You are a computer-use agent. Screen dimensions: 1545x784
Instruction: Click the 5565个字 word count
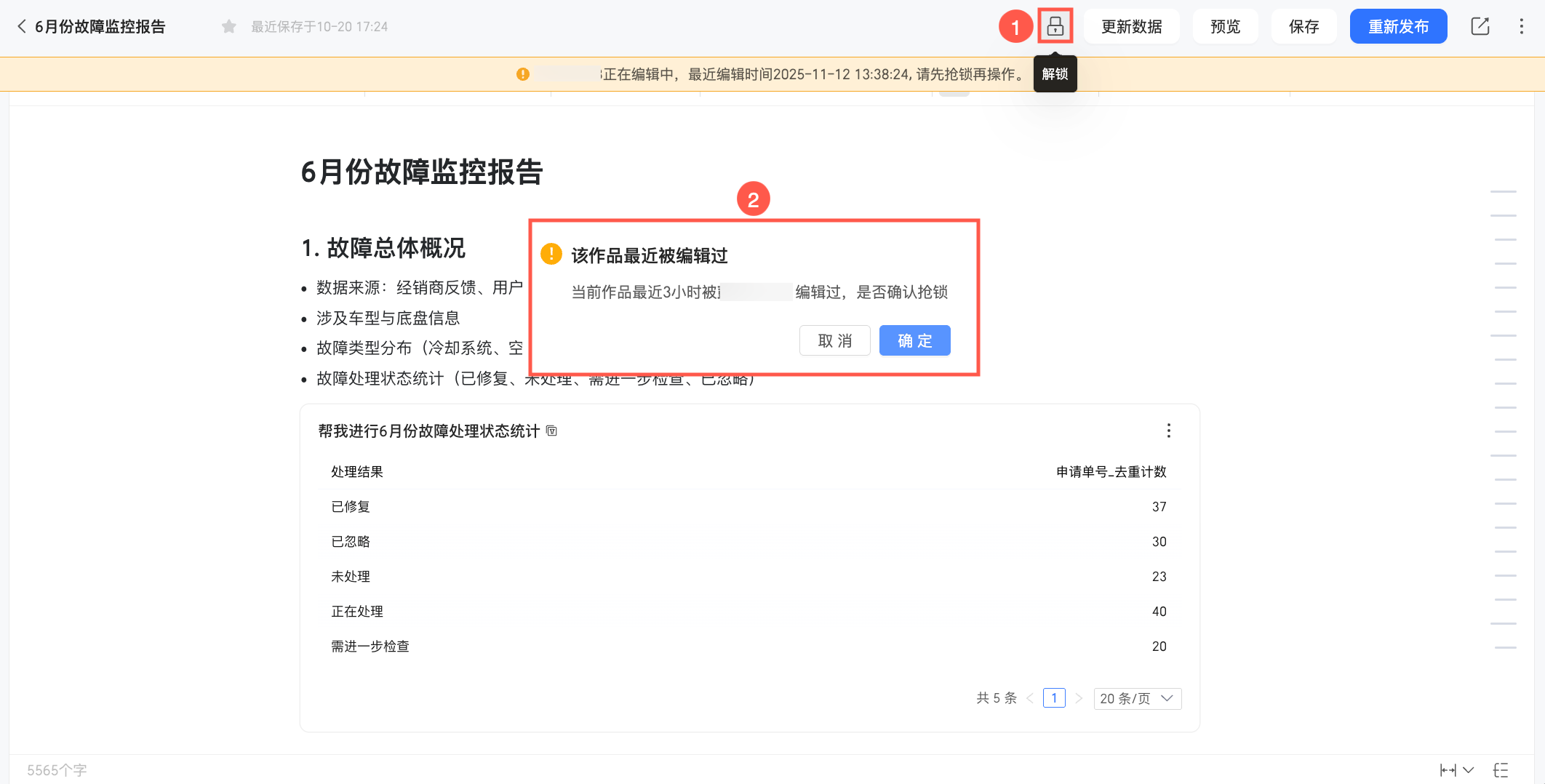[x=57, y=770]
